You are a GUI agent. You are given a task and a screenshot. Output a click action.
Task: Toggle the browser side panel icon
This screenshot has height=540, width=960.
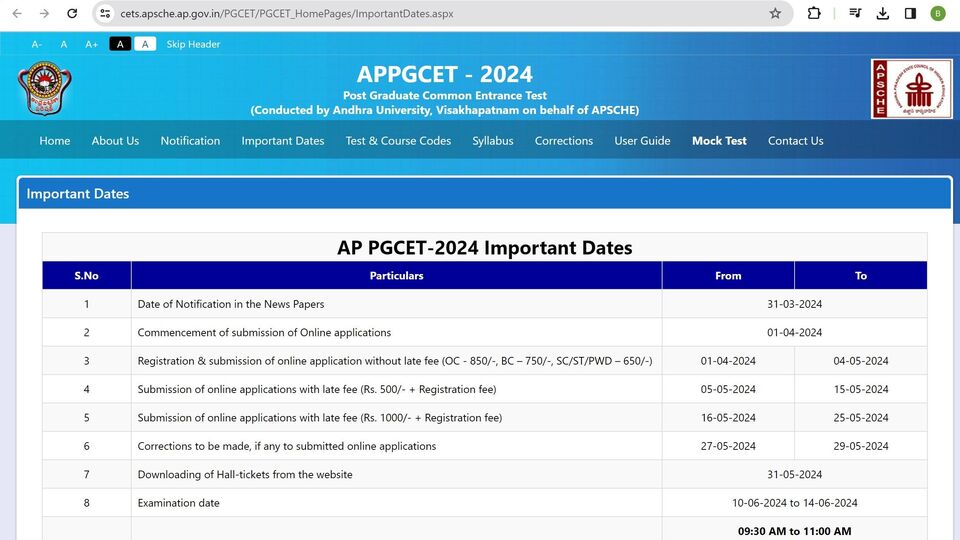[x=910, y=13]
